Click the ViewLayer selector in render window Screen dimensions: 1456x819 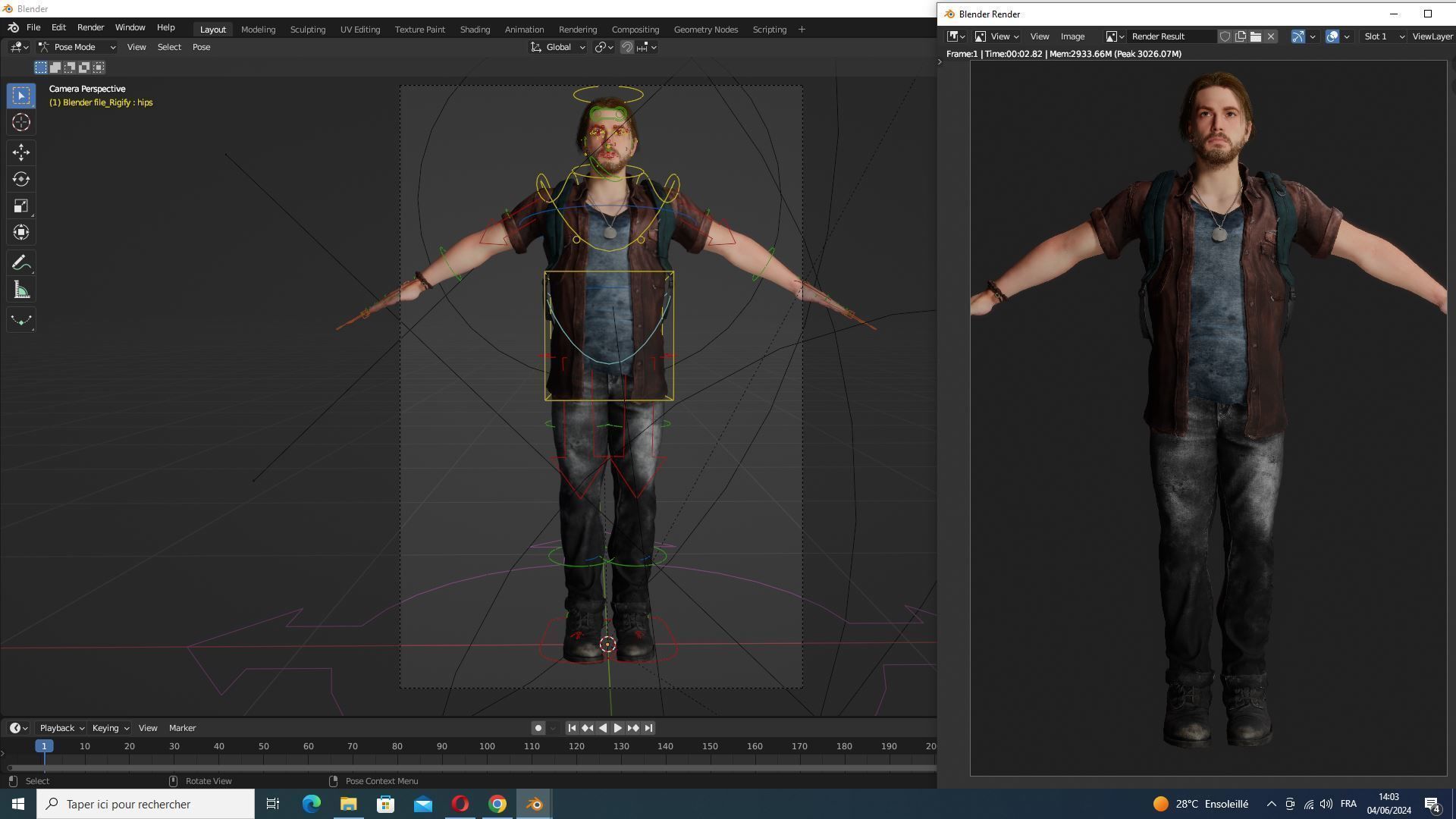click(x=1432, y=36)
